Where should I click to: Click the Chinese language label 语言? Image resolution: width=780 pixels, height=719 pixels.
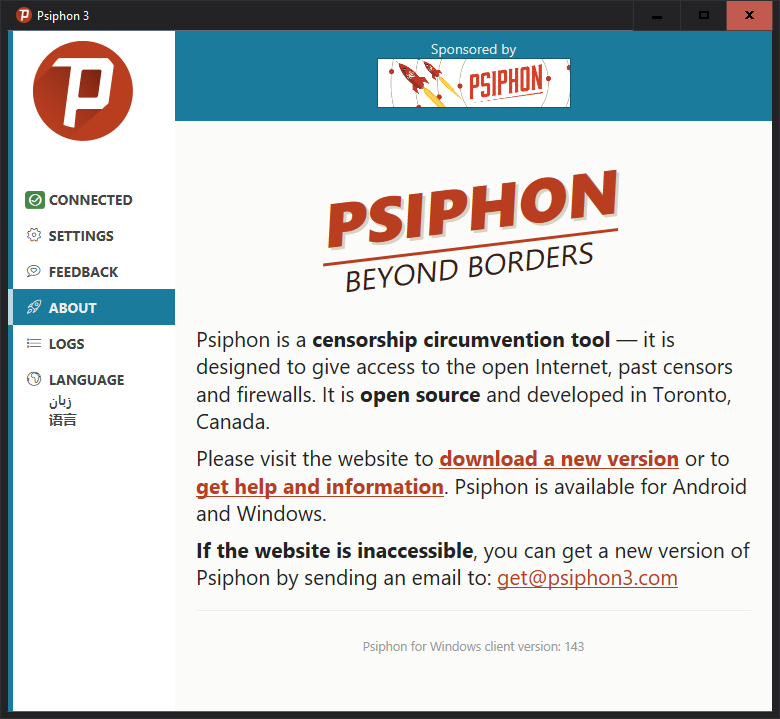point(63,420)
